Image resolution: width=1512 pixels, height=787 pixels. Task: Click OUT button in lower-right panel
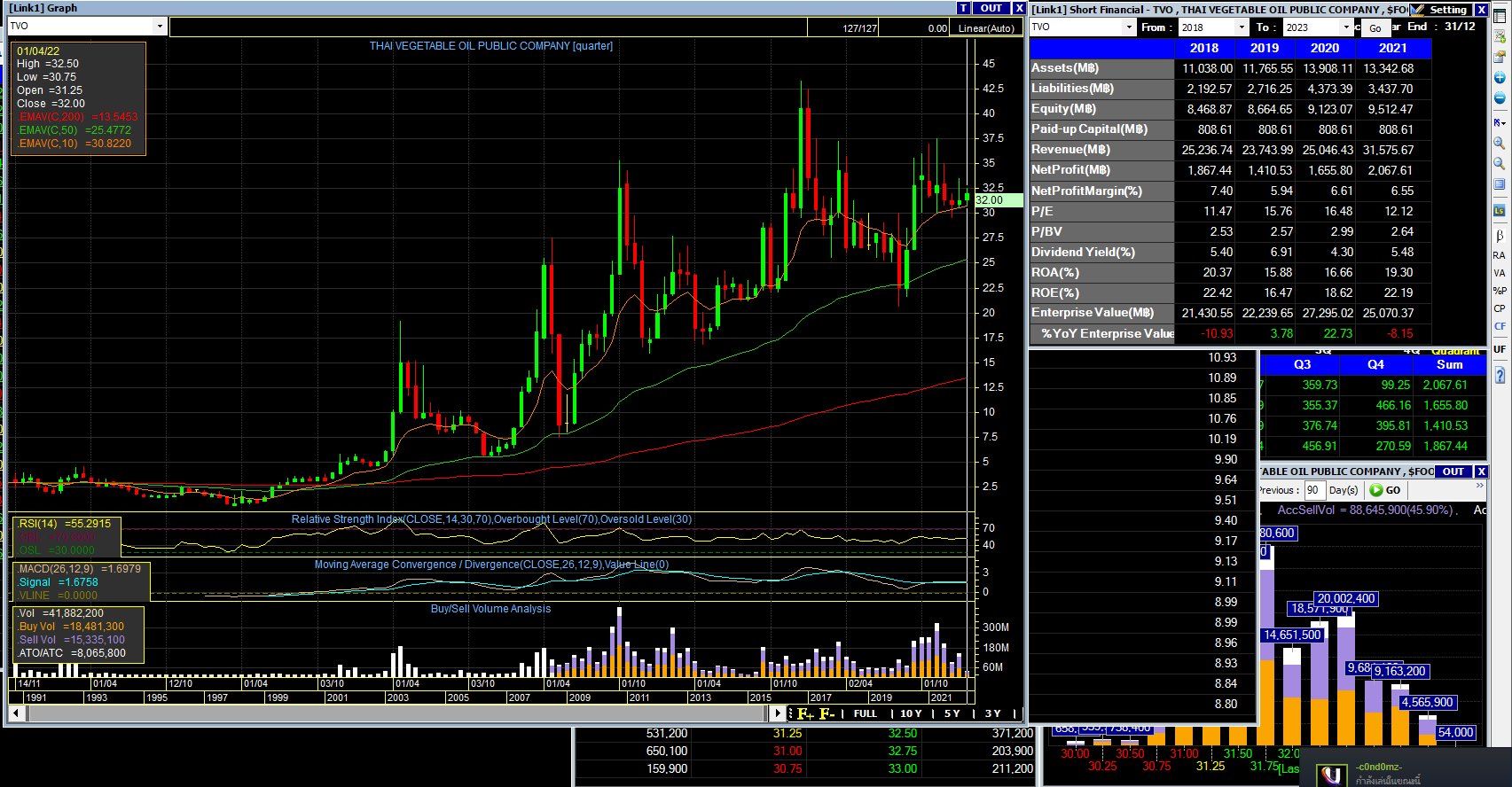coord(1453,471)
